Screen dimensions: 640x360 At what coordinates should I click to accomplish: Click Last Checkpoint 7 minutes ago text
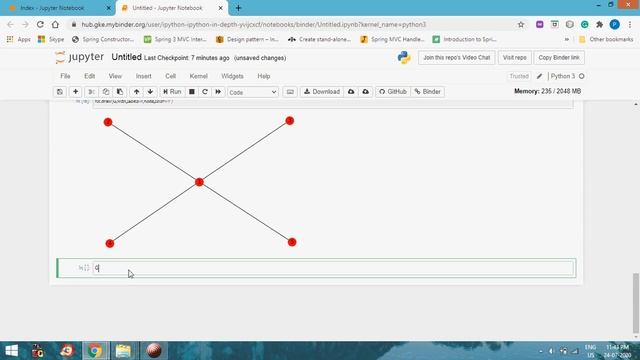click(187, 58)
